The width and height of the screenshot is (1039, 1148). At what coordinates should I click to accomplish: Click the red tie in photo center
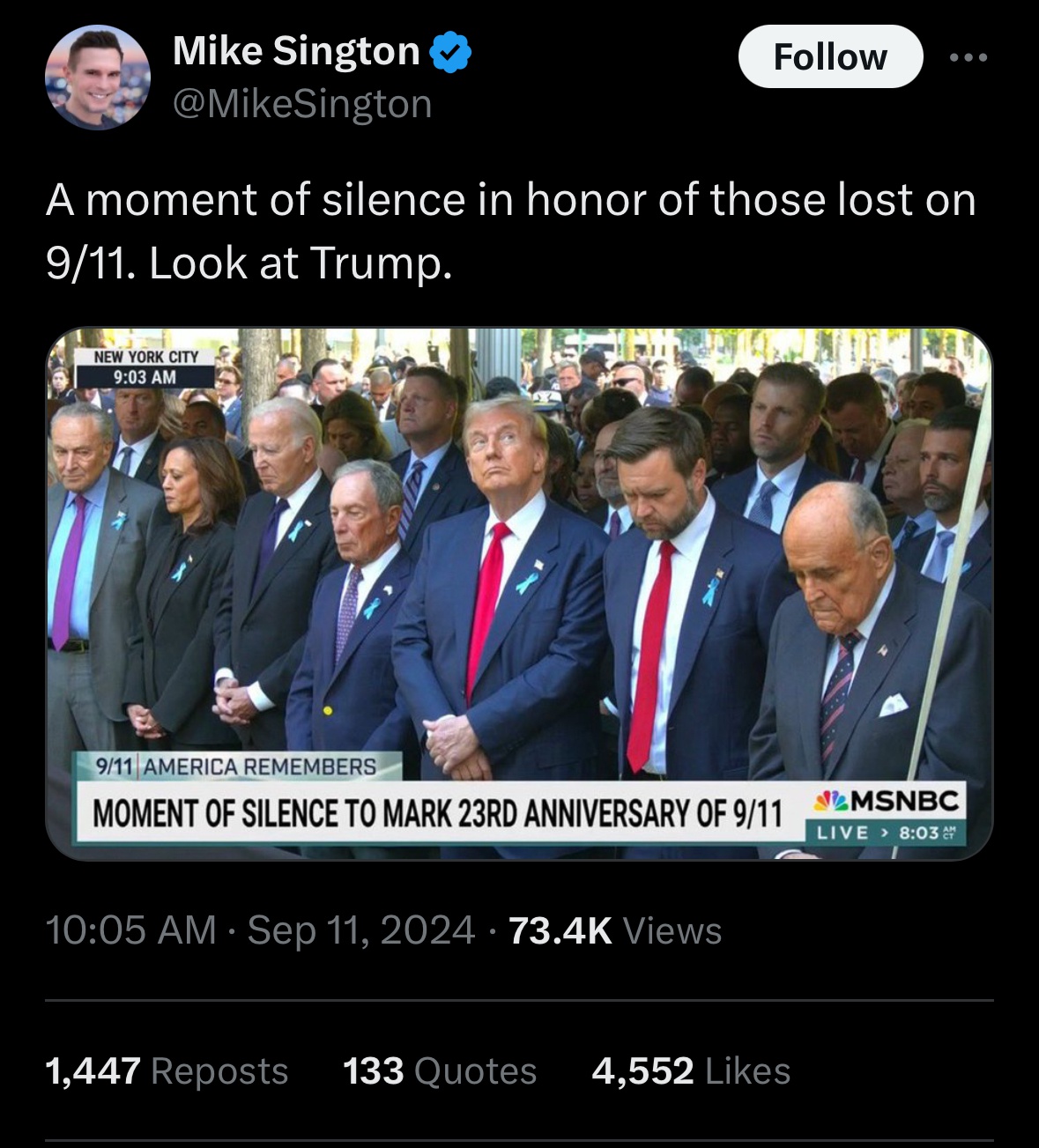[487, 608]
